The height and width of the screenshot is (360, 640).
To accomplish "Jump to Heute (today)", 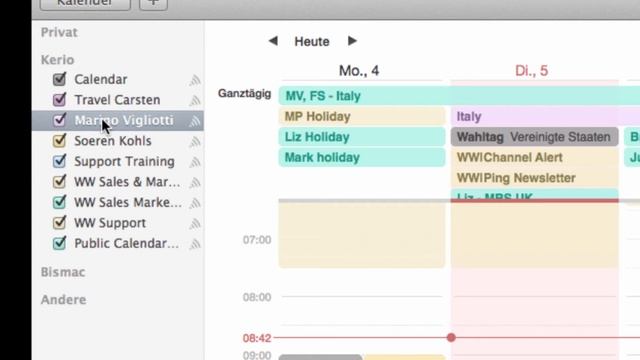I will coord(312,41).
